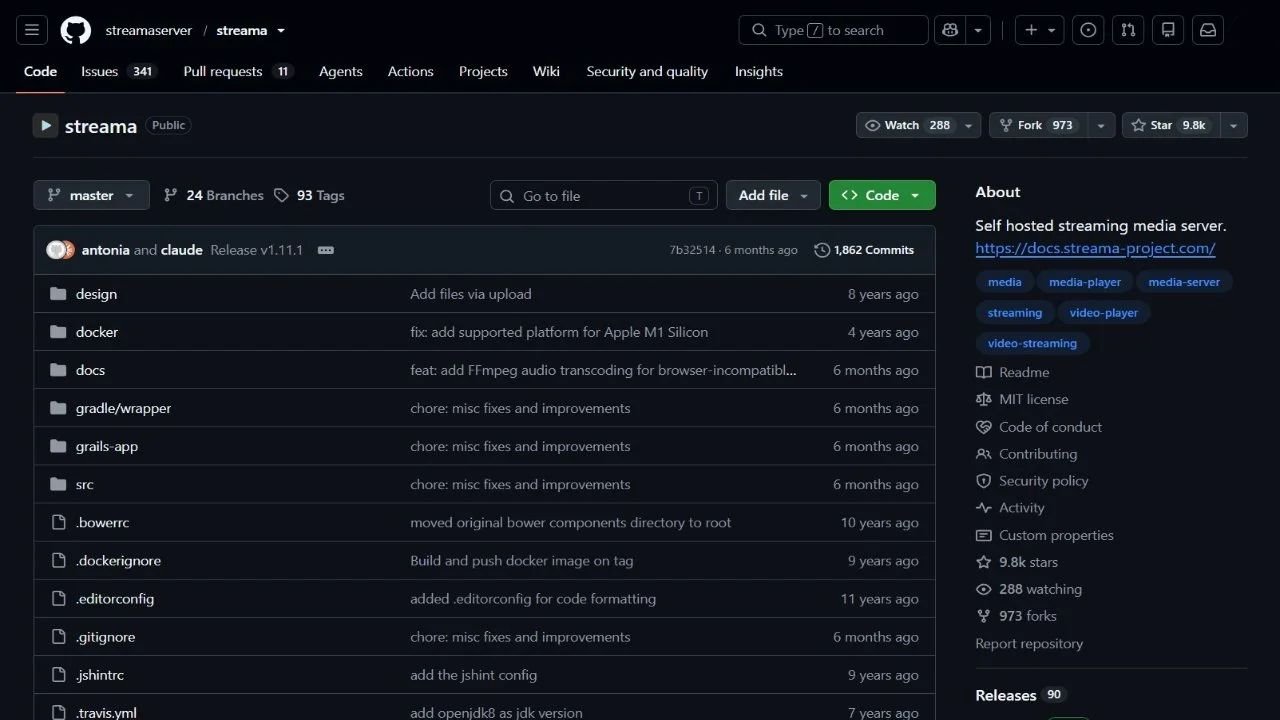Click the Type / to search box
This screenshot has height=720, width=1280.
[x=834, y=30]
